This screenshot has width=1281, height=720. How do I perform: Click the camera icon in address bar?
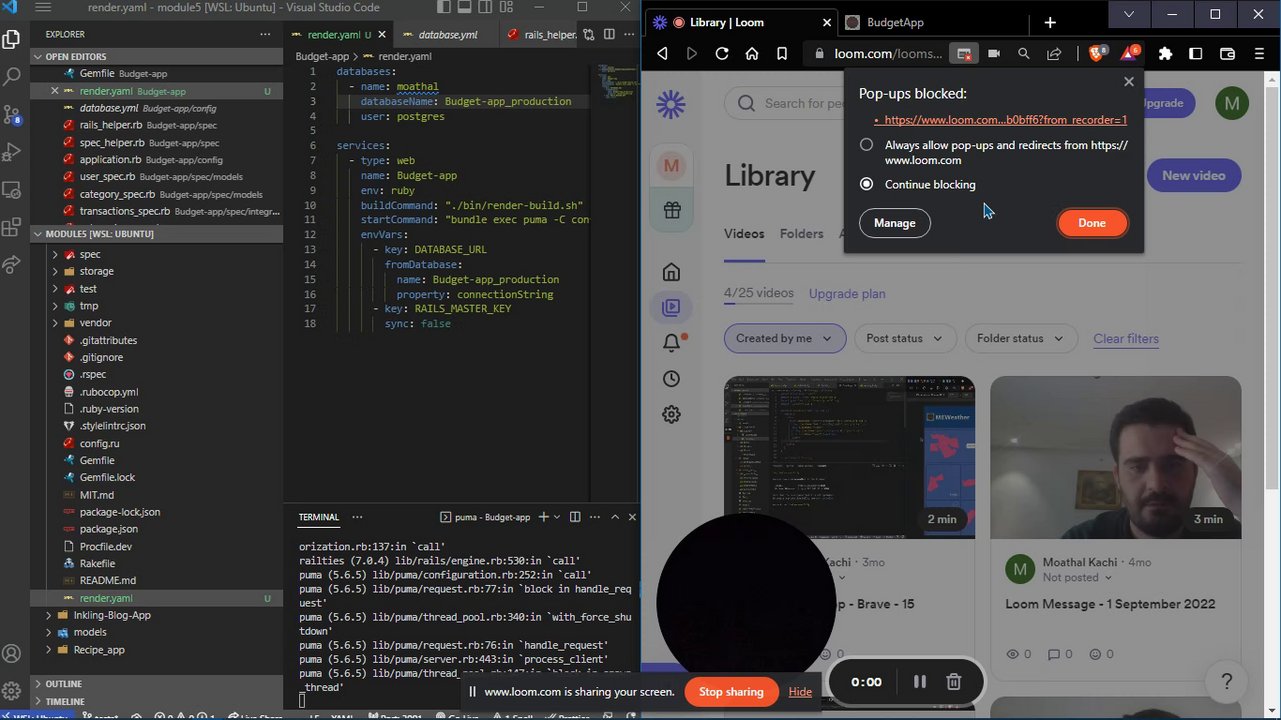(x=994, y=54)
